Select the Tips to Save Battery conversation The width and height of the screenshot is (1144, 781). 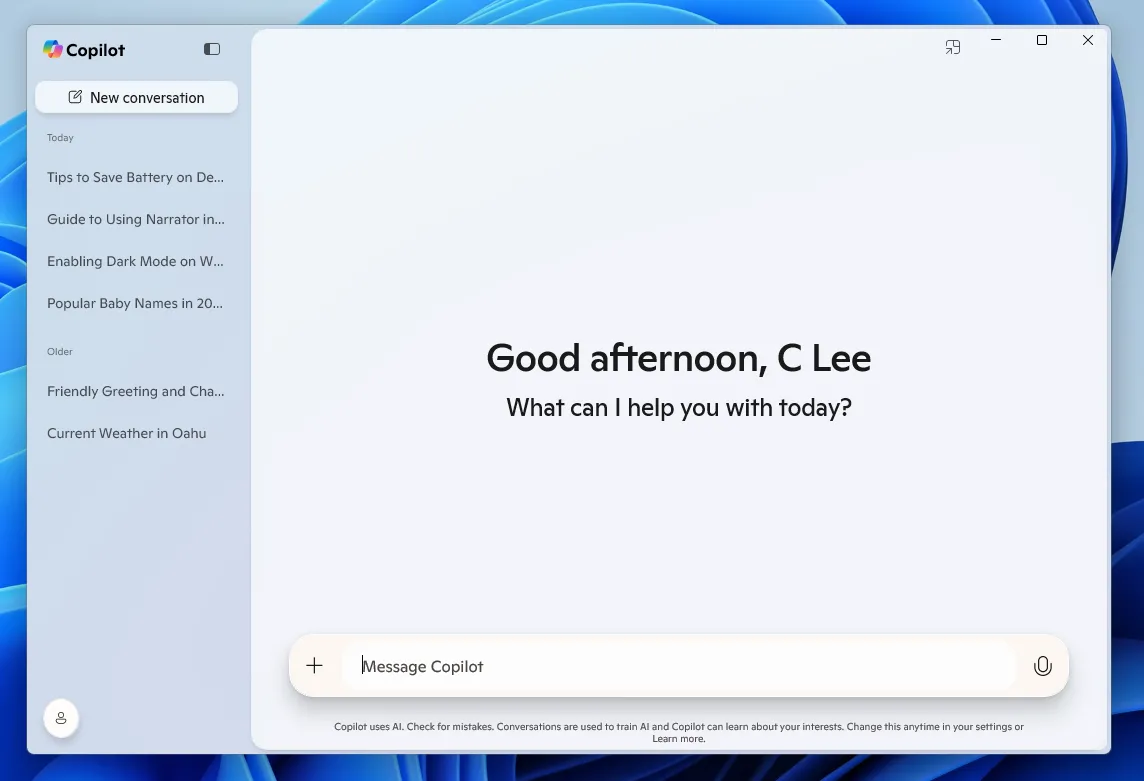coord(135,177)
